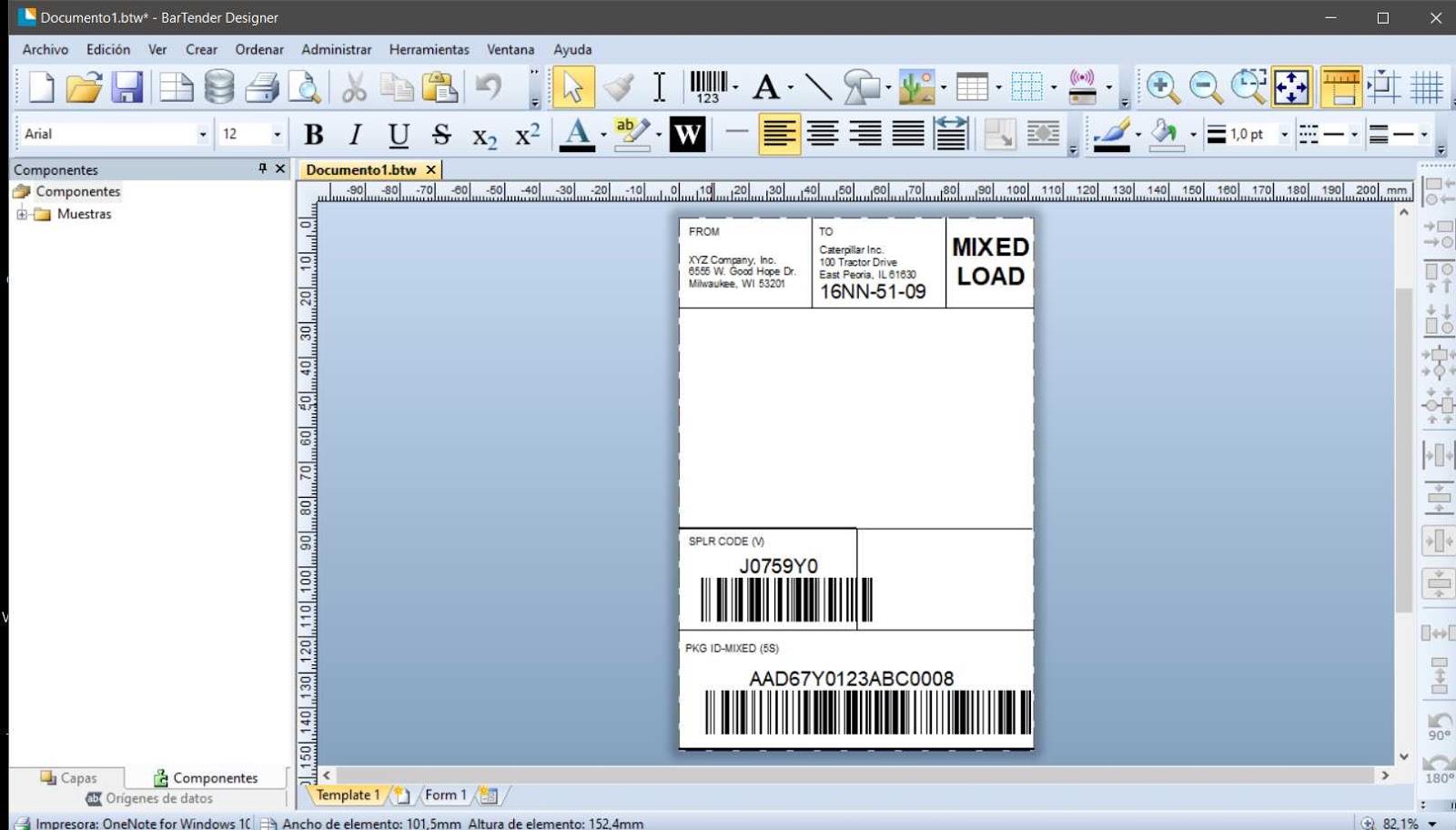Open font color dropdown arrow
This screenshot has width=1456, height=830.
click(x=603, y=135)
